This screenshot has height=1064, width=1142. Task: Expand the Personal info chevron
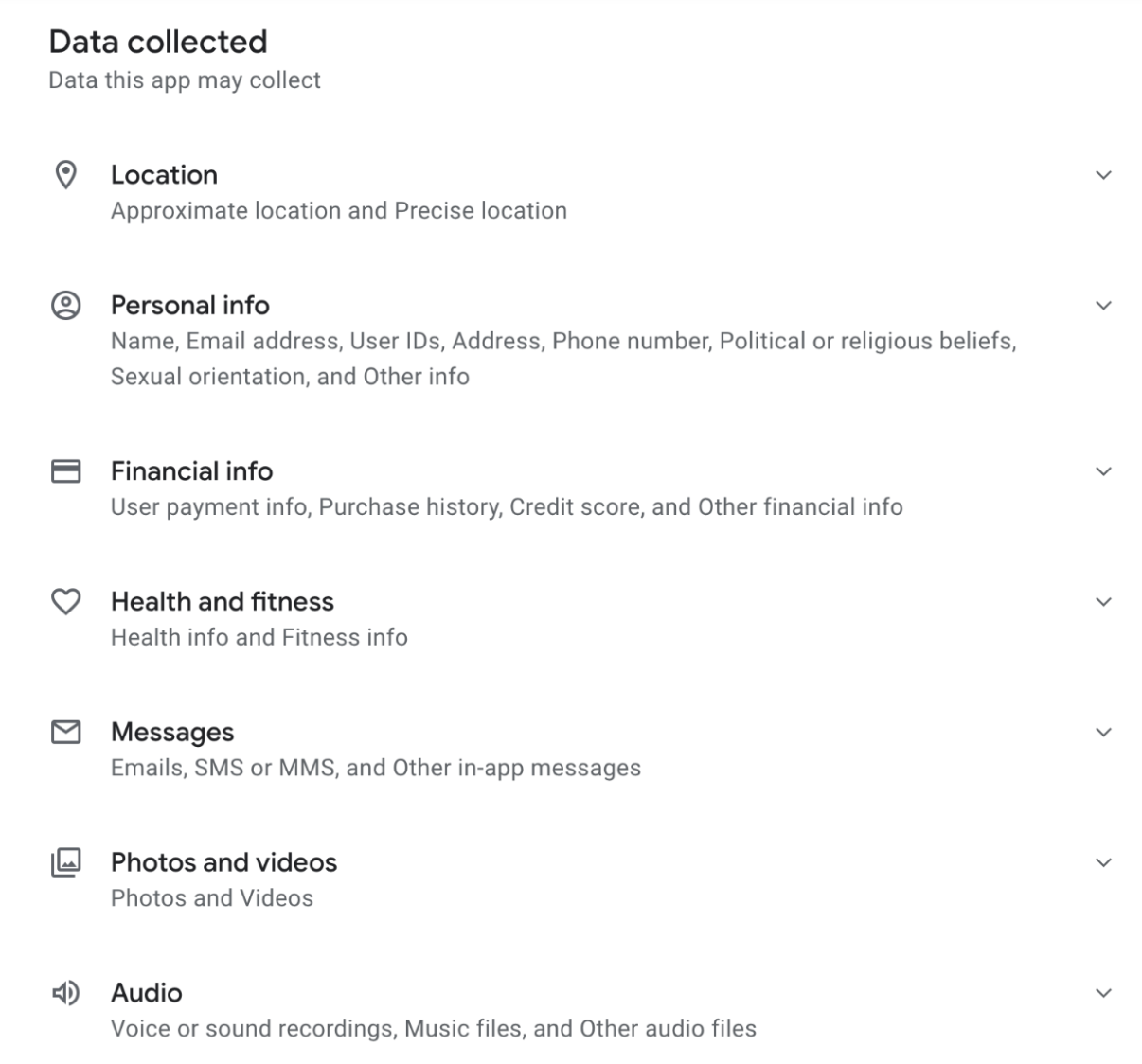pos(1103,305)
